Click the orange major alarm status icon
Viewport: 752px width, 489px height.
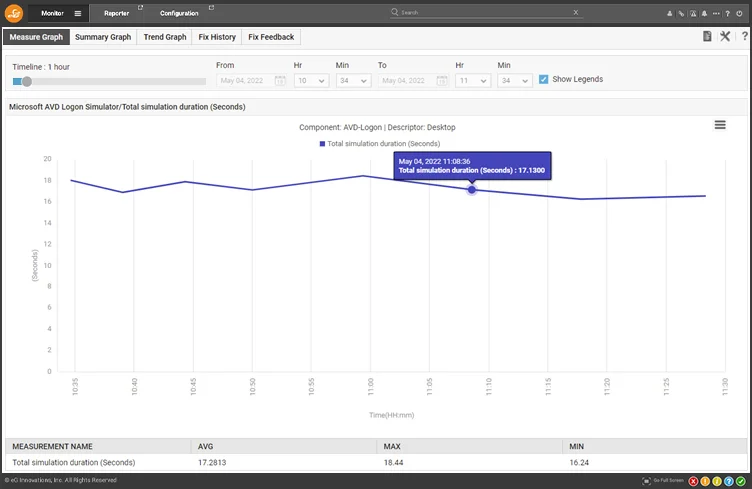(705, 481)
